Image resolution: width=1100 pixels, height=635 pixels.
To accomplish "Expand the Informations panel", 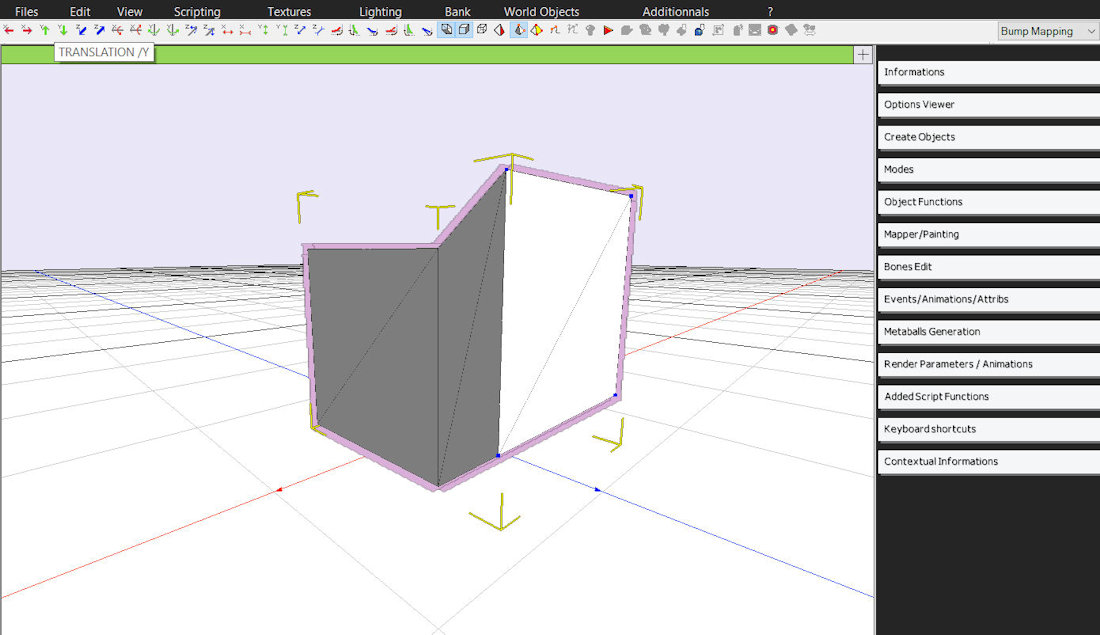I will click(x=988, y=72).
